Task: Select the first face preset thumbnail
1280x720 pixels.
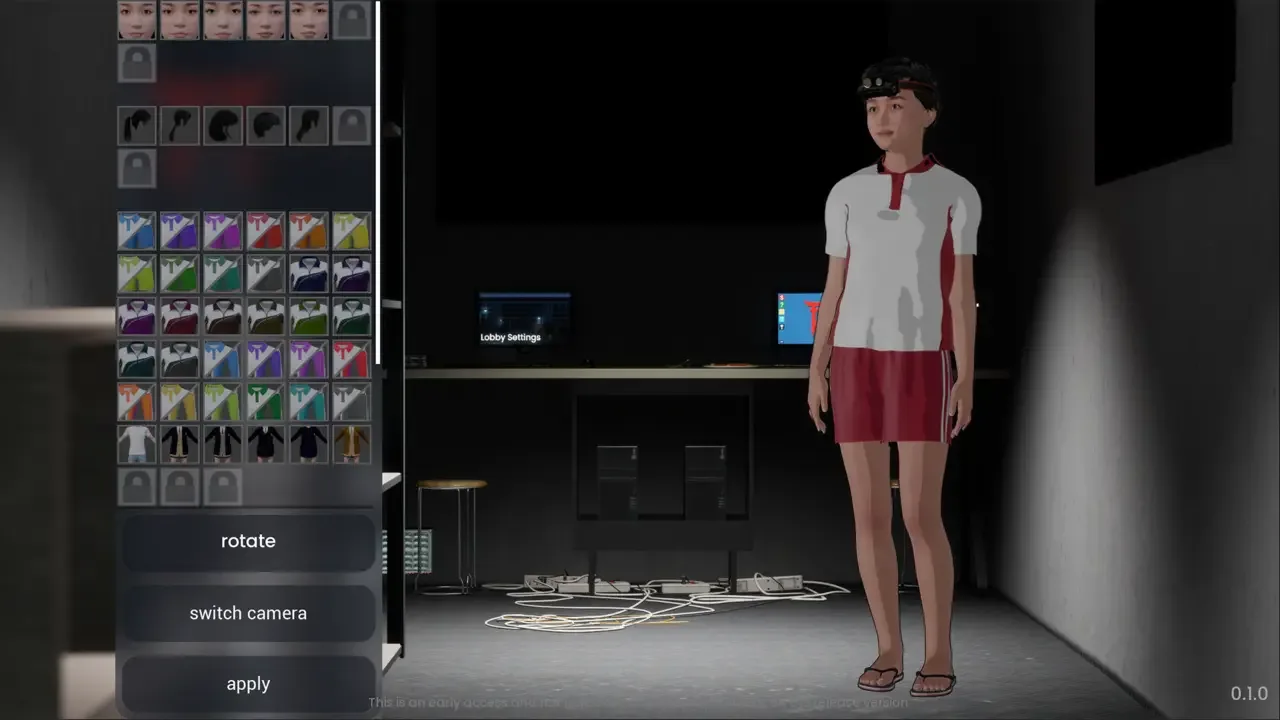Action: (137, 20)
